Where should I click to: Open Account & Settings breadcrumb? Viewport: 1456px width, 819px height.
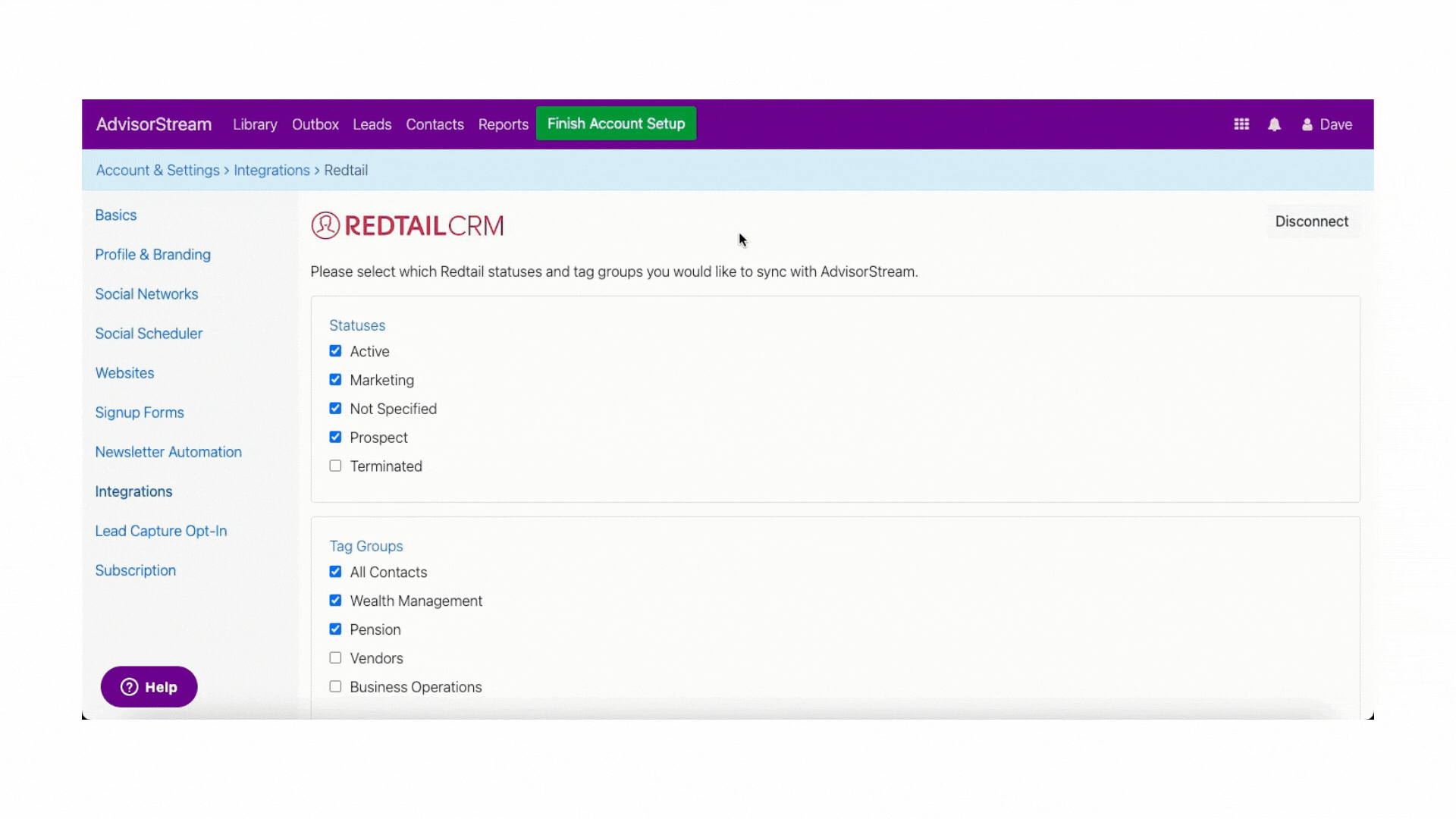(x=158, y=171)
